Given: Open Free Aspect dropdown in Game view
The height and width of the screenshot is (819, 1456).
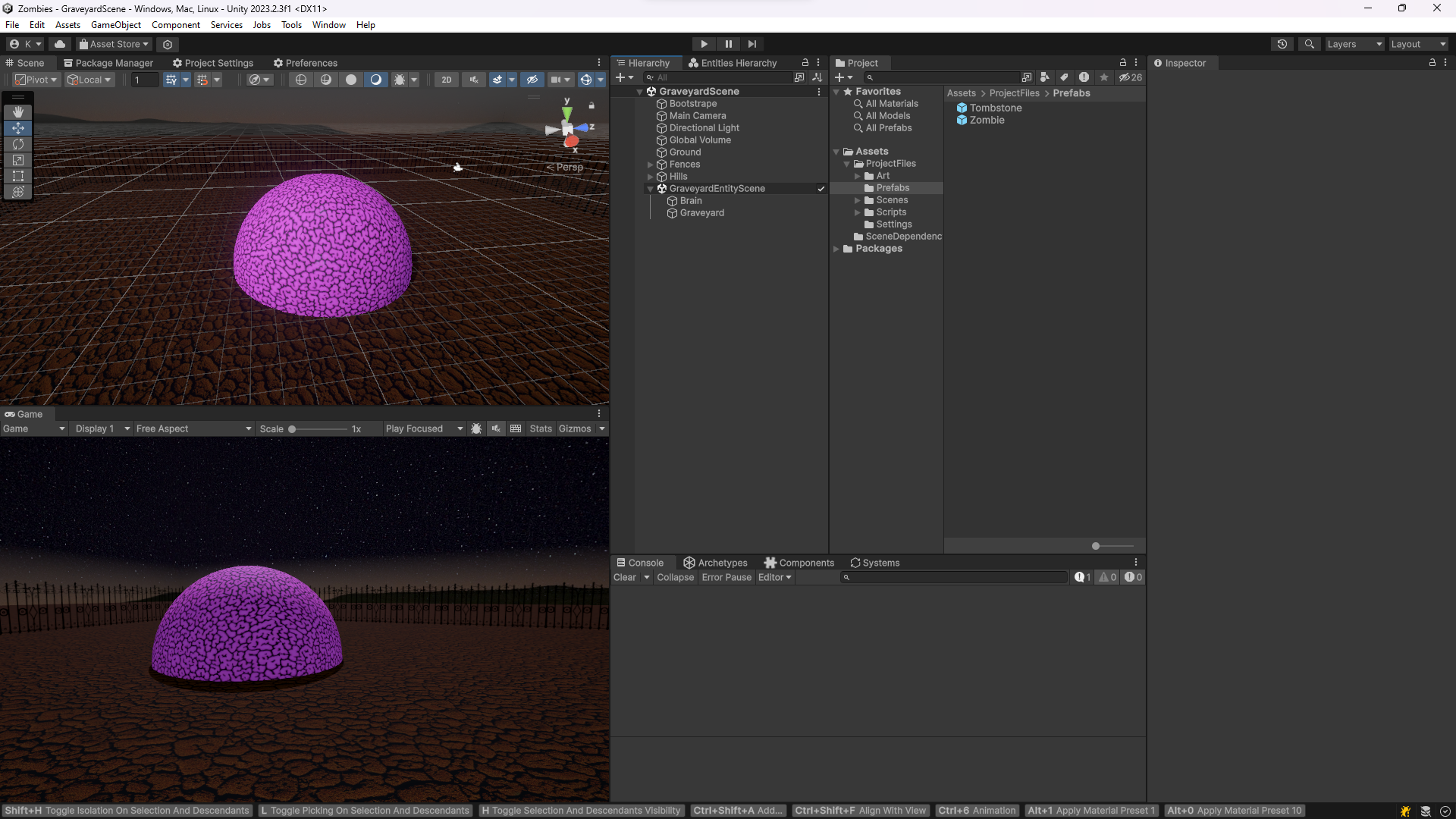Looking at the screenshot, I should tap(193, 428).
